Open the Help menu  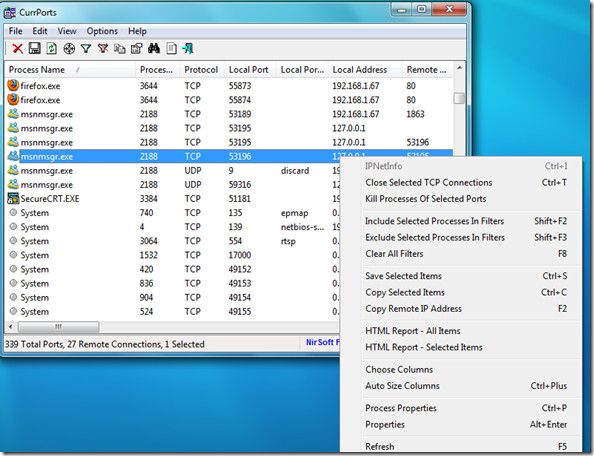pos(137,31)
